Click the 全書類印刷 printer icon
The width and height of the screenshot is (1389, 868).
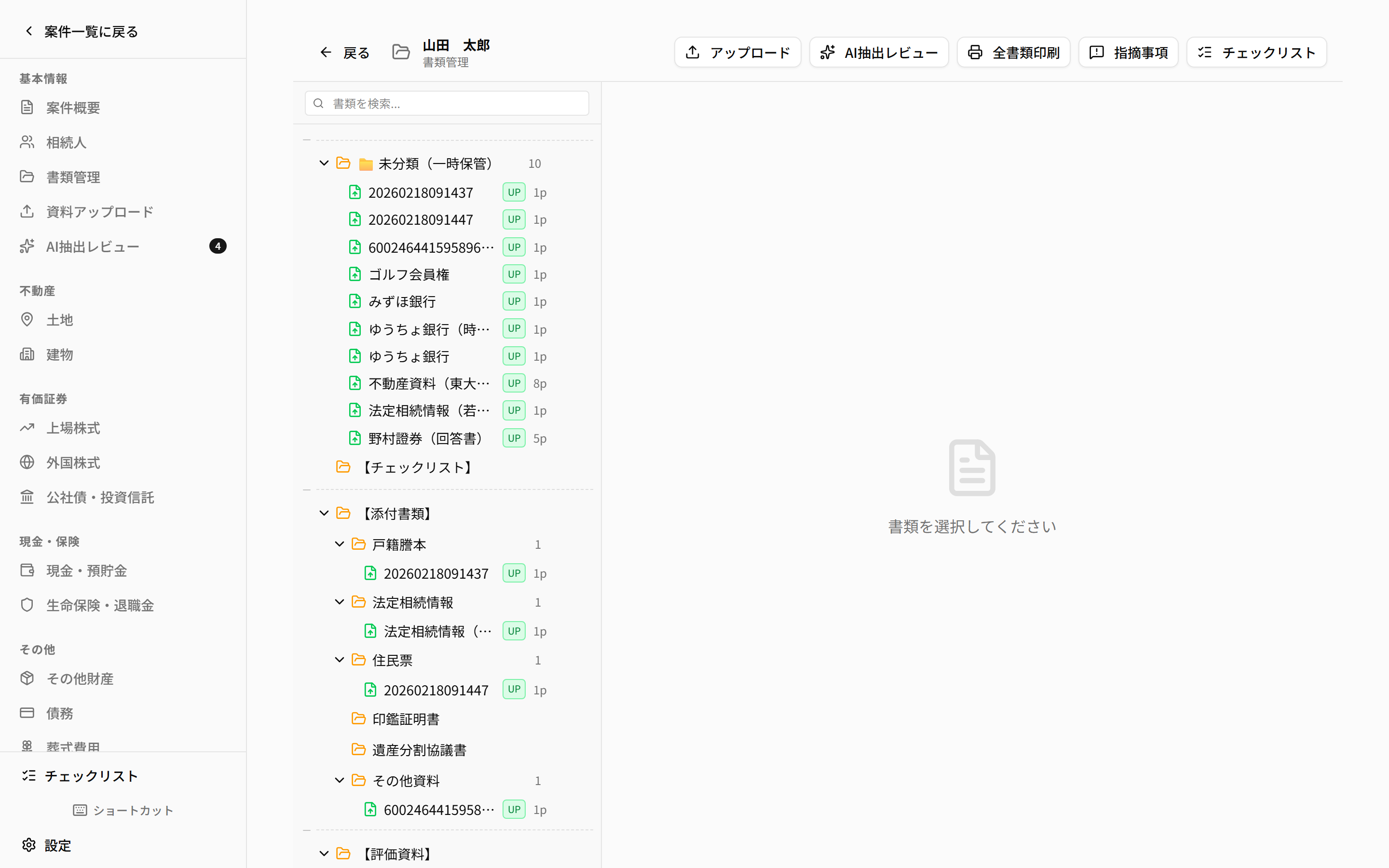(975, 52)
